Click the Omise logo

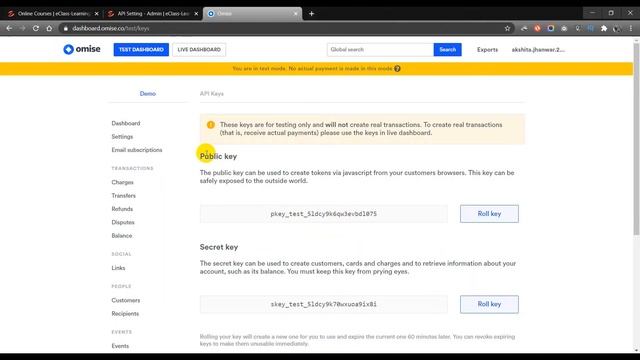pos(82,49)
